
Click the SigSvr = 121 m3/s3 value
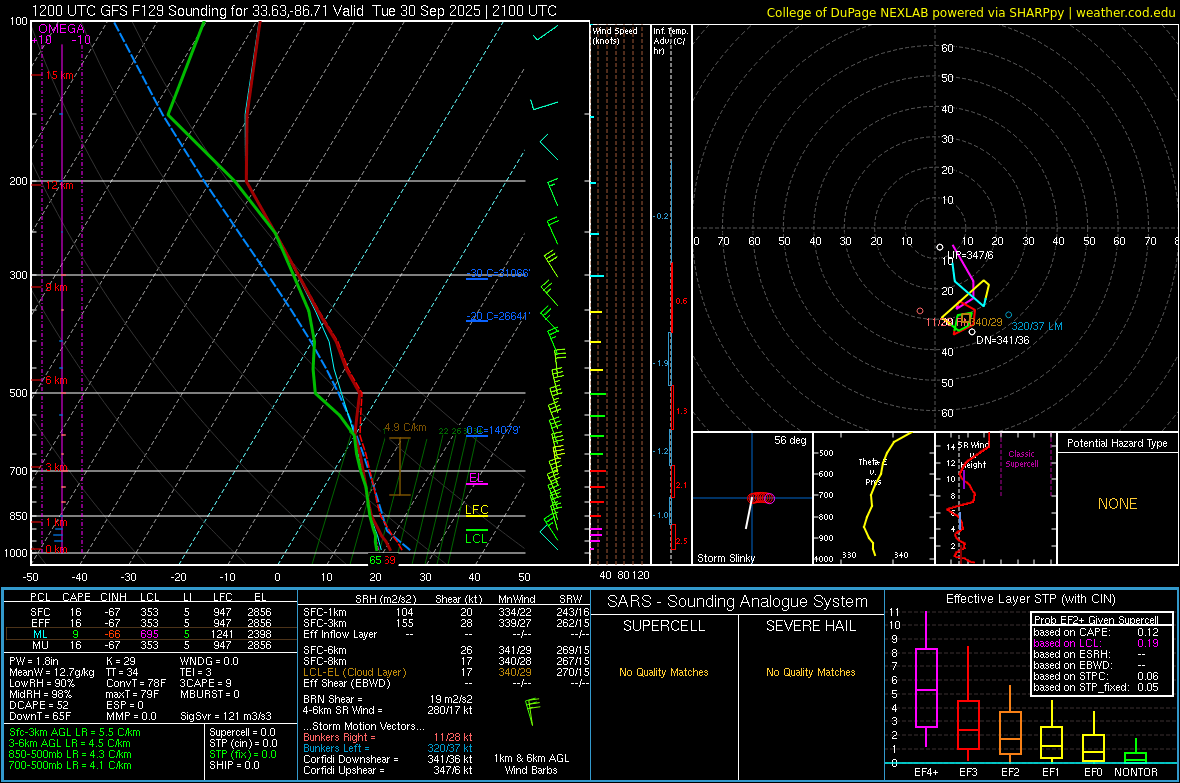point(226,716)
